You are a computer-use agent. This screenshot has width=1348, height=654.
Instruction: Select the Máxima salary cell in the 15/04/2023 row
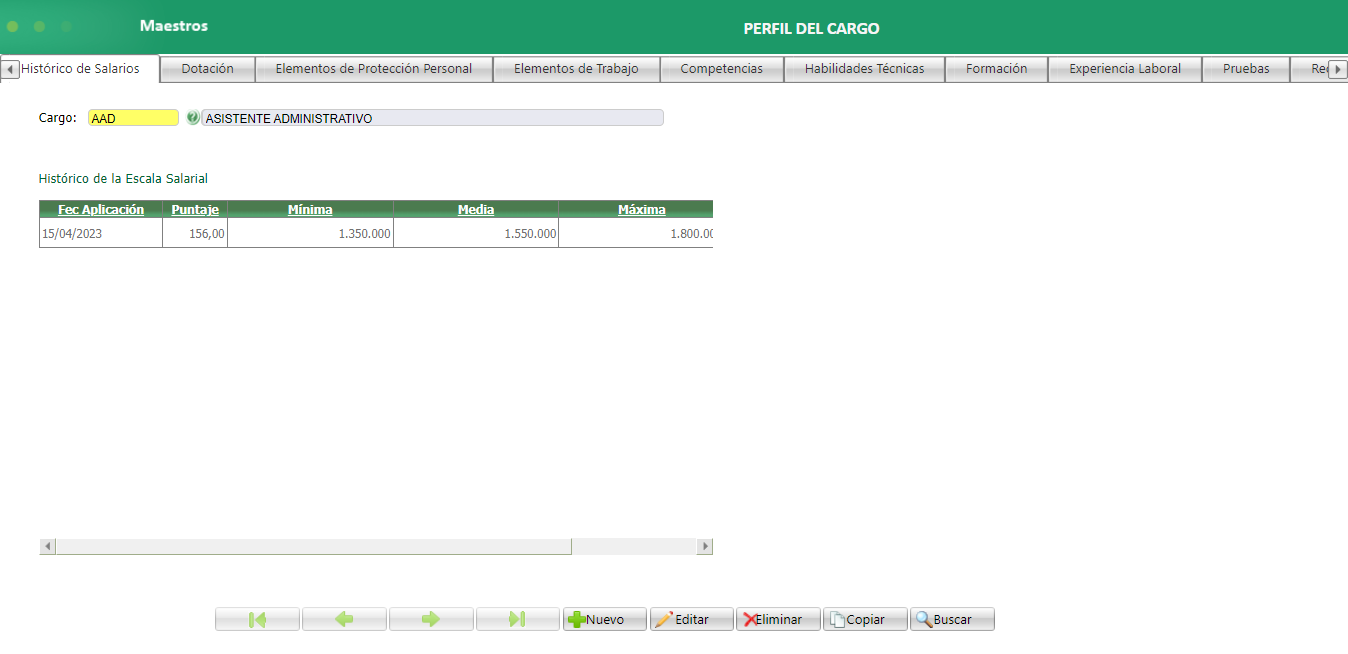(x=636, y=233)
